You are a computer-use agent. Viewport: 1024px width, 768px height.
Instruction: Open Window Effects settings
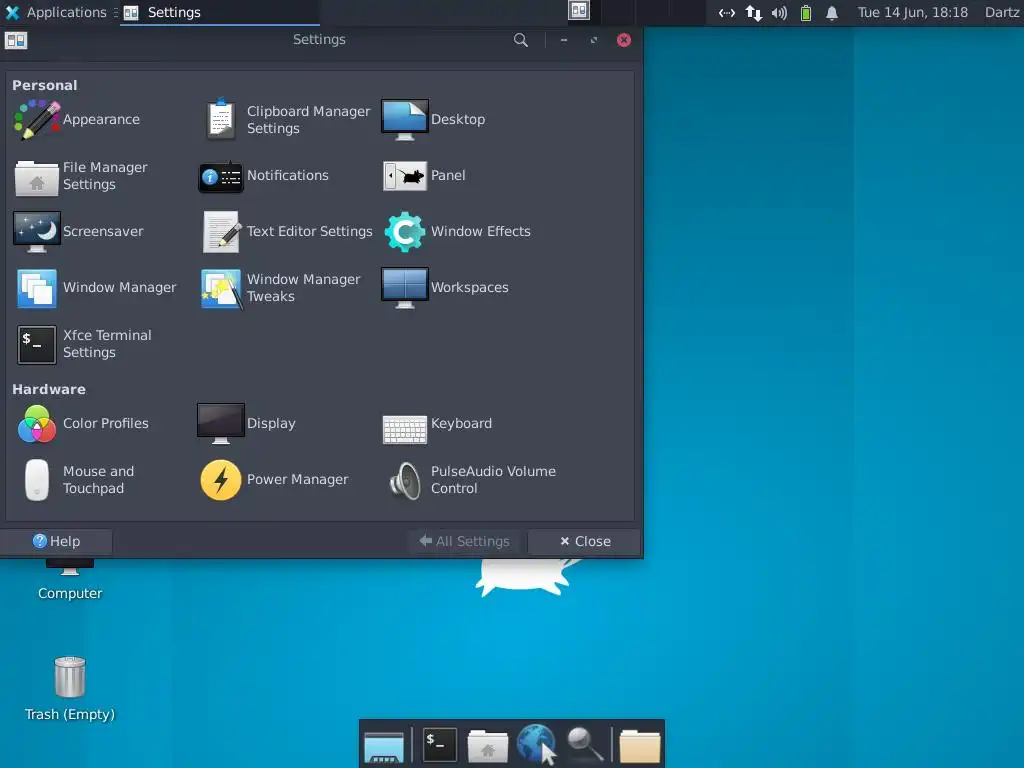pos(457,231)
